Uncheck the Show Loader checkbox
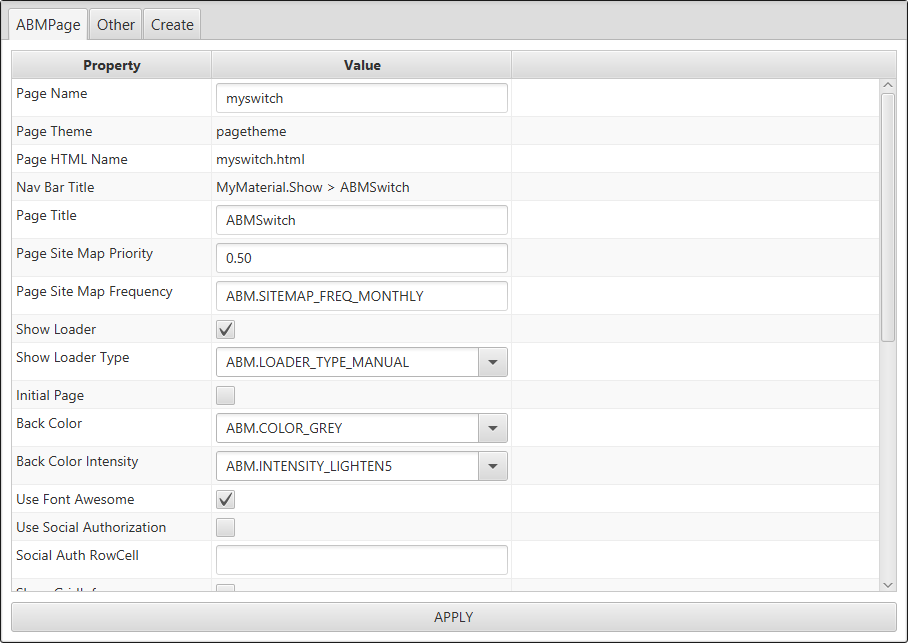Image resolution: width=908 pixels, height=643 pixels. pyautogui.click(x=226, y=330)
